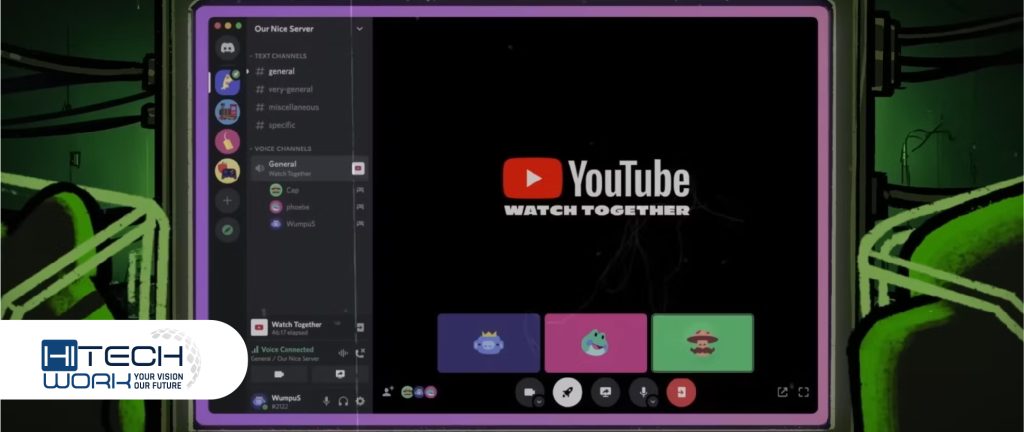Click the activity icon beside phoebe
Screen dimensions: 1024x432
tap(360, 207)
